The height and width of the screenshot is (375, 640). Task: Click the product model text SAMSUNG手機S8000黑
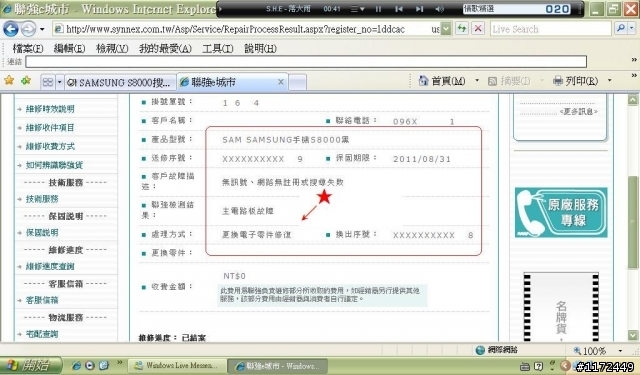(297, 140)
